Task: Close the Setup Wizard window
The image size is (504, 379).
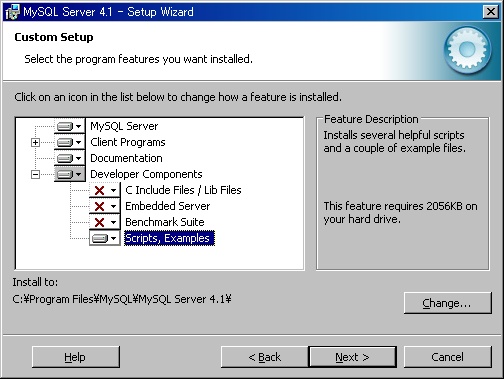Action: coord(491,12)
